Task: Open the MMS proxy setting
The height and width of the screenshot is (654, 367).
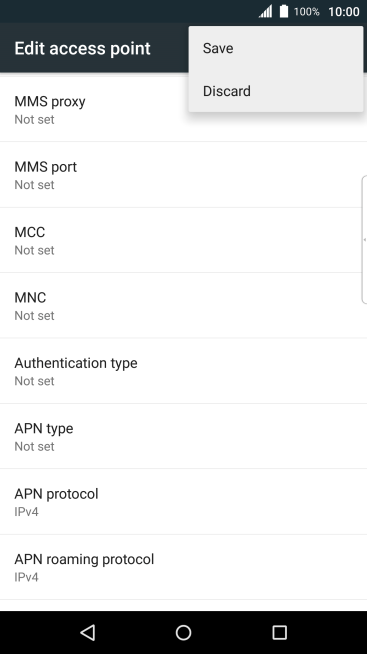Action: (184, 109)
